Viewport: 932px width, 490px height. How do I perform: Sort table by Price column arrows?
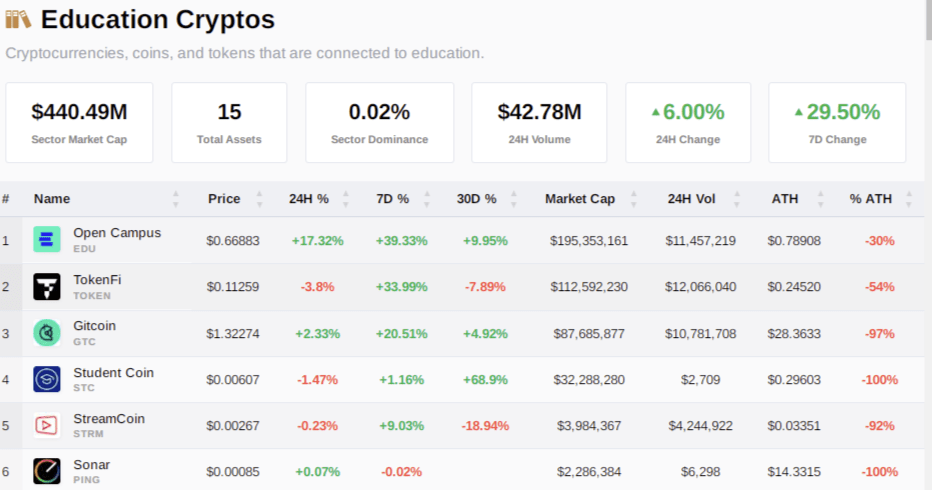(x=259, y=199)
